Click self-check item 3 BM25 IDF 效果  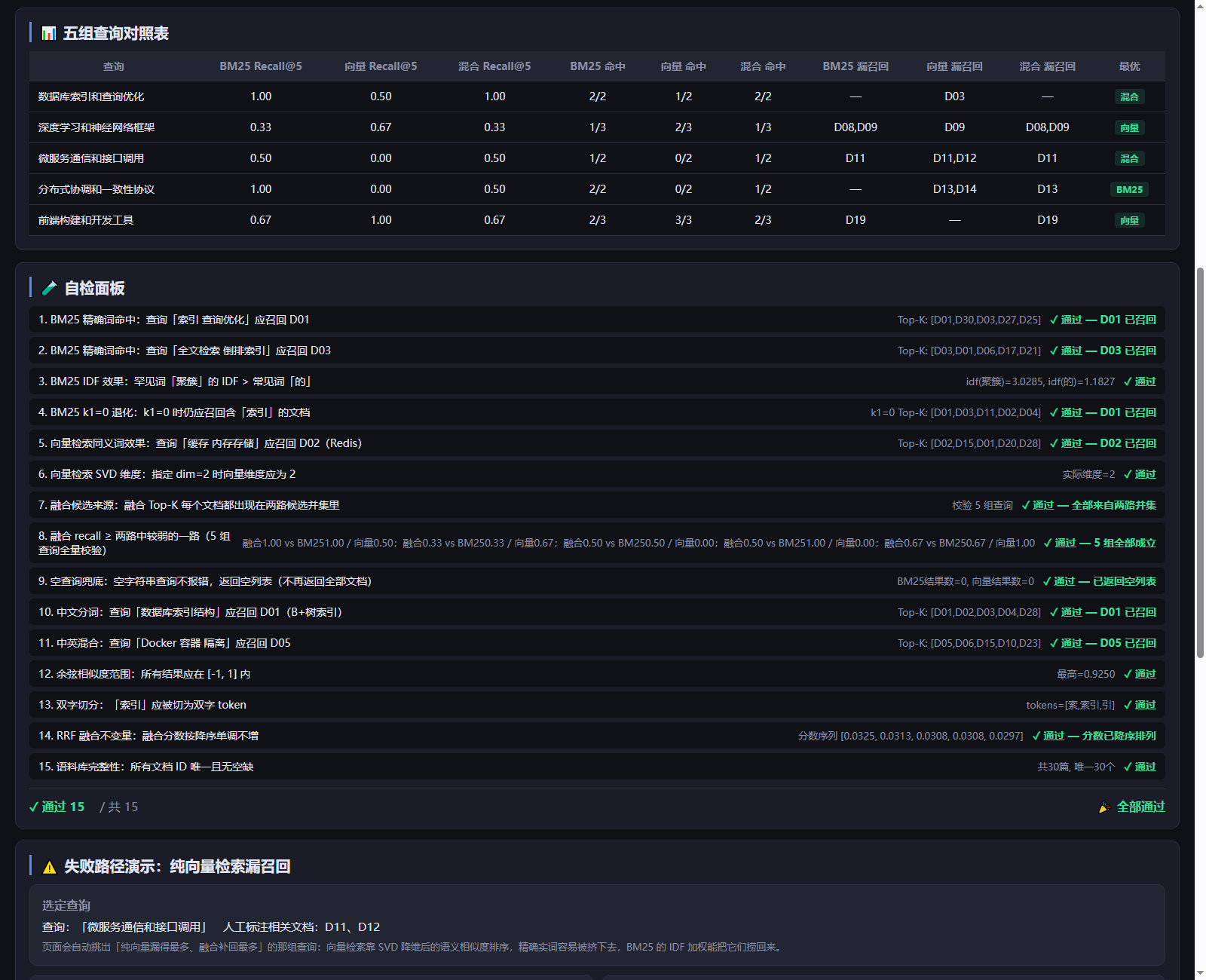point(597,381)
